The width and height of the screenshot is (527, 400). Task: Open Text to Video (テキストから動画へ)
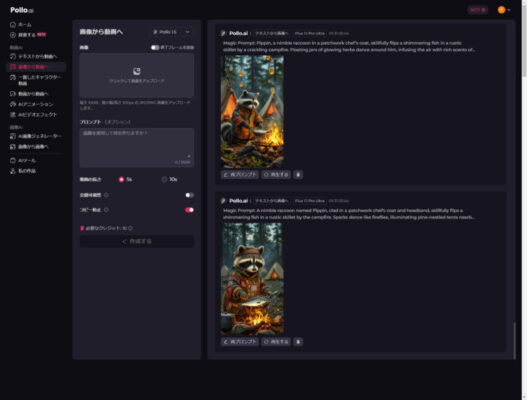click(x=34, y=56)
